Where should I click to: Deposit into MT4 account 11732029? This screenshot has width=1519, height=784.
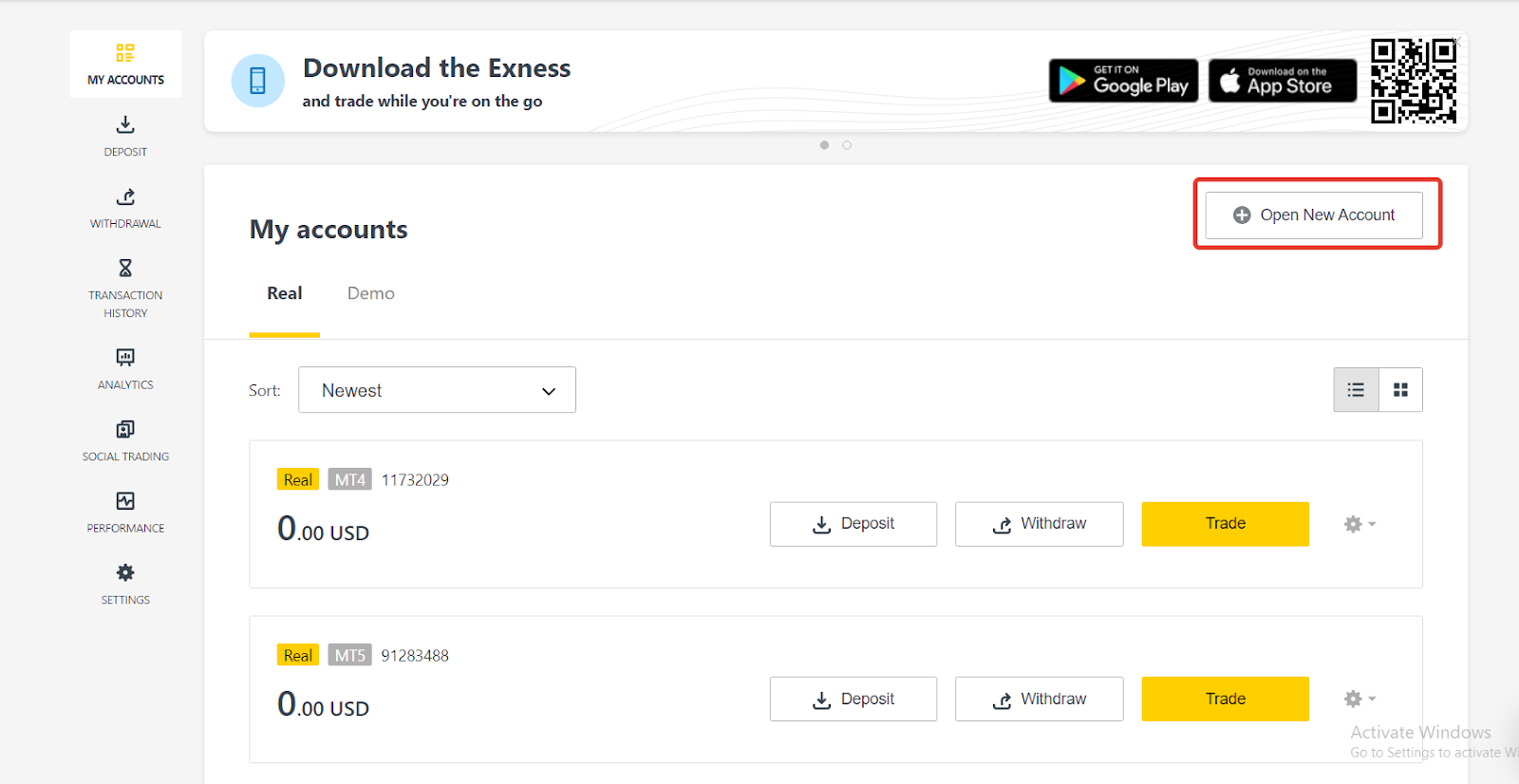click(853, 524)
